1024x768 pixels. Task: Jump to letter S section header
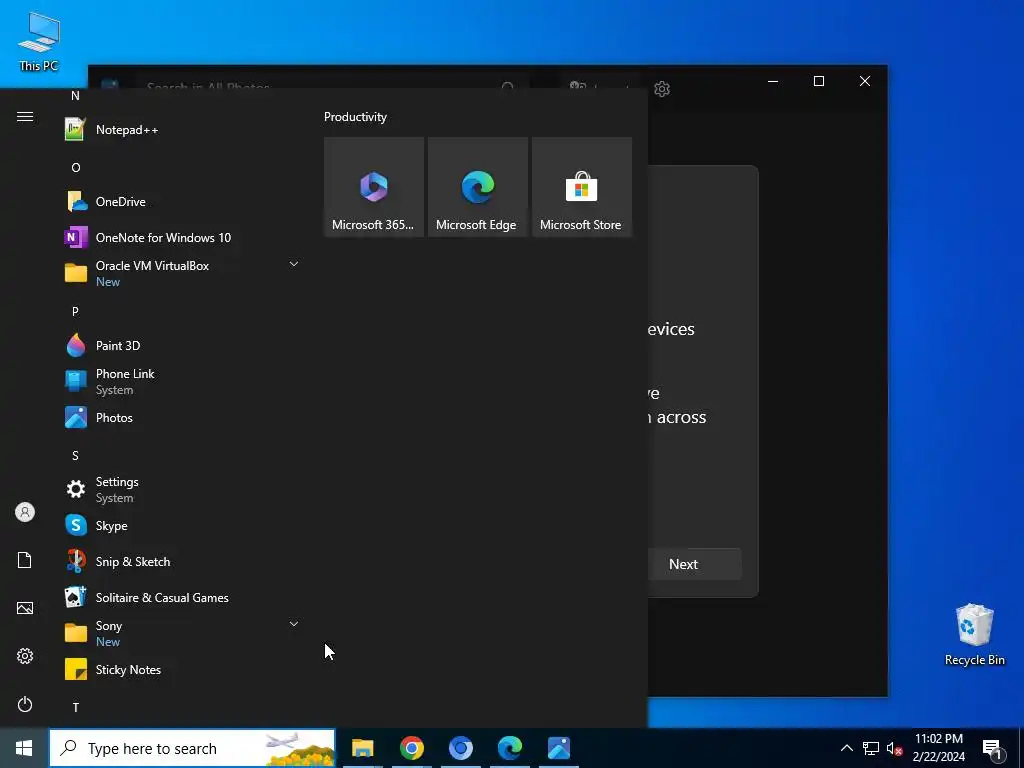coord(75,455)
